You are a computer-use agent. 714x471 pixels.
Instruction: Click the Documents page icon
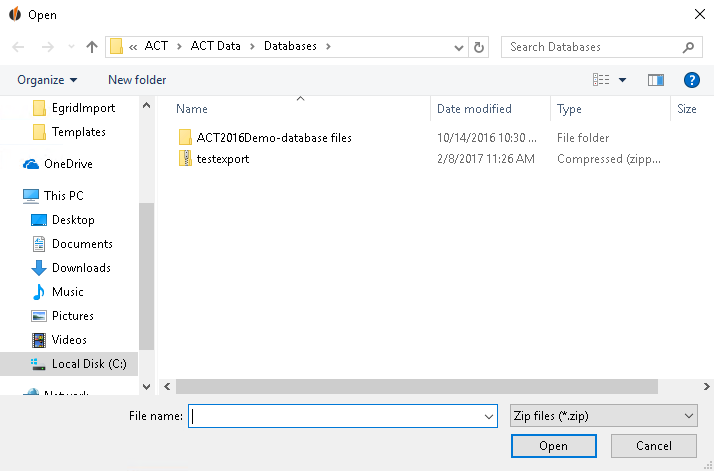pyautogui.click(x=39, y=244)
